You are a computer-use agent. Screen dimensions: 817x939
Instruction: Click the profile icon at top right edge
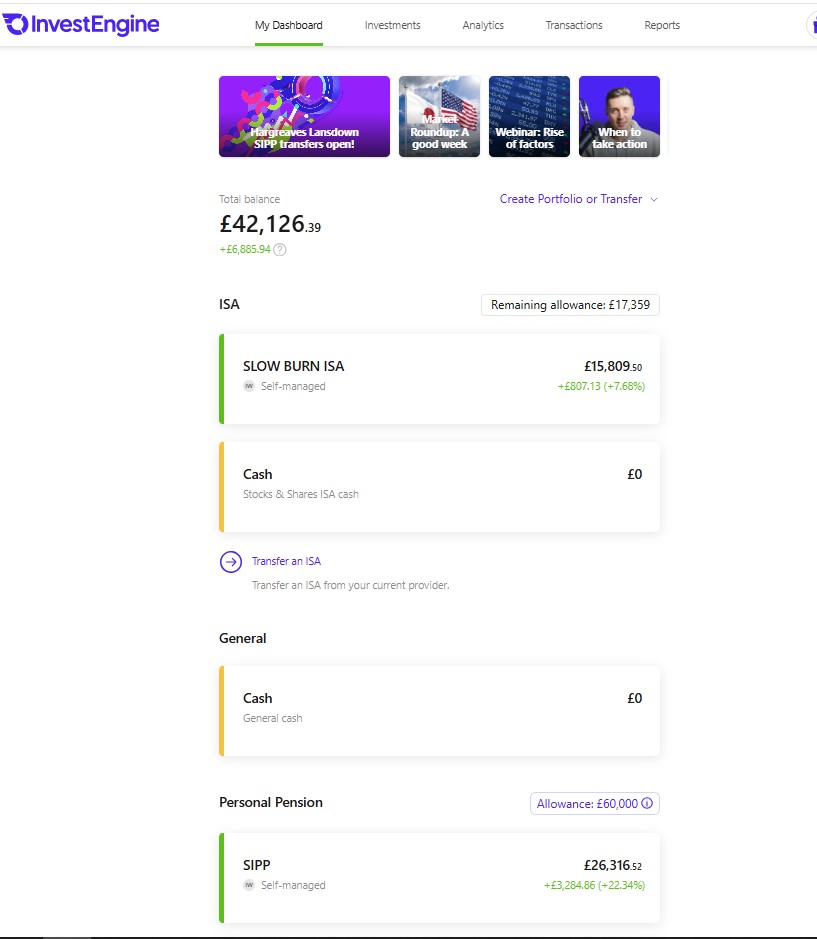click(x=812, y=25)
